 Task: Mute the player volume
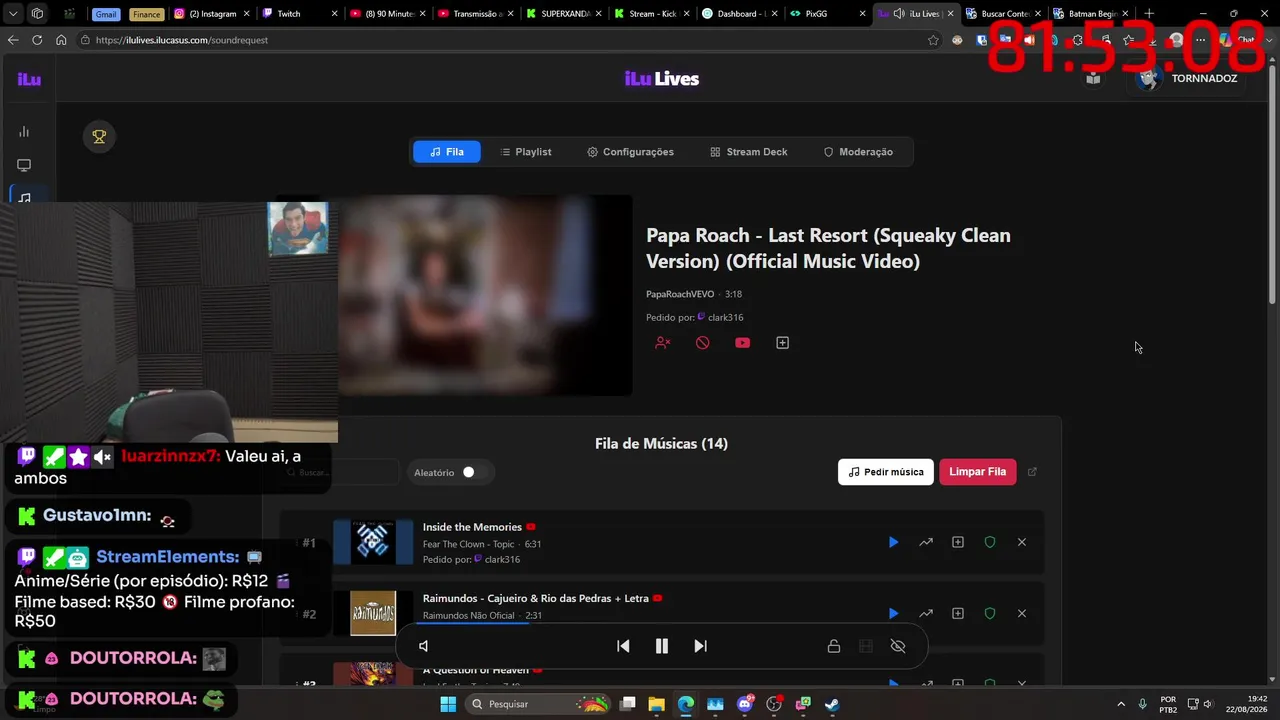coord(423,646)
